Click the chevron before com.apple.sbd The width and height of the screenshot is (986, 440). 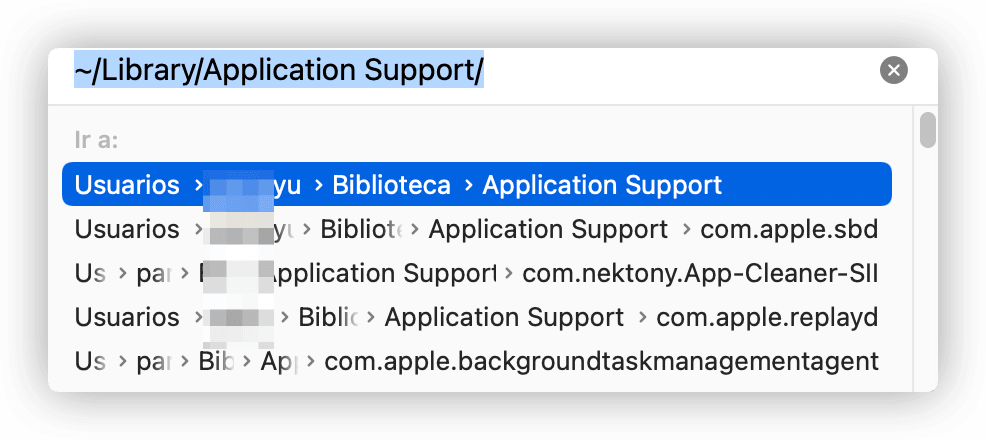point(686,229)
